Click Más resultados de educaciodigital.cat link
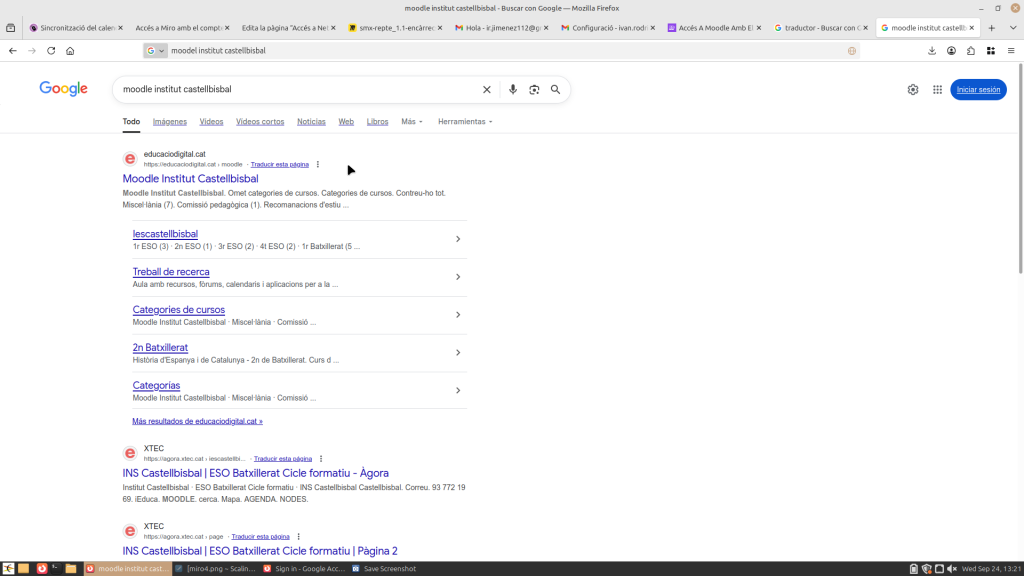Viewport: 1024px width, 576px height. [x=197, y=421]
